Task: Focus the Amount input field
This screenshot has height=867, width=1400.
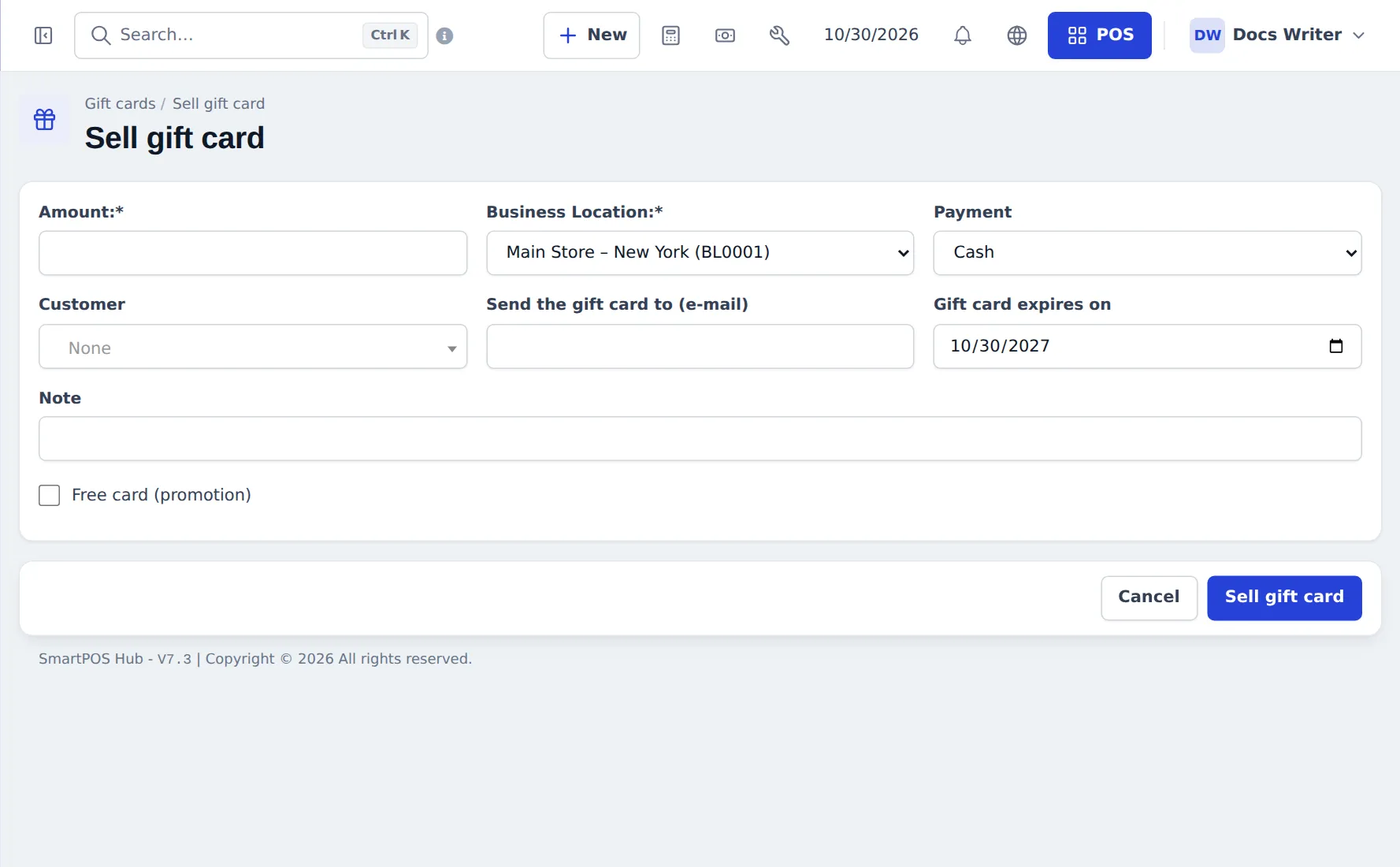Action: 253,253
